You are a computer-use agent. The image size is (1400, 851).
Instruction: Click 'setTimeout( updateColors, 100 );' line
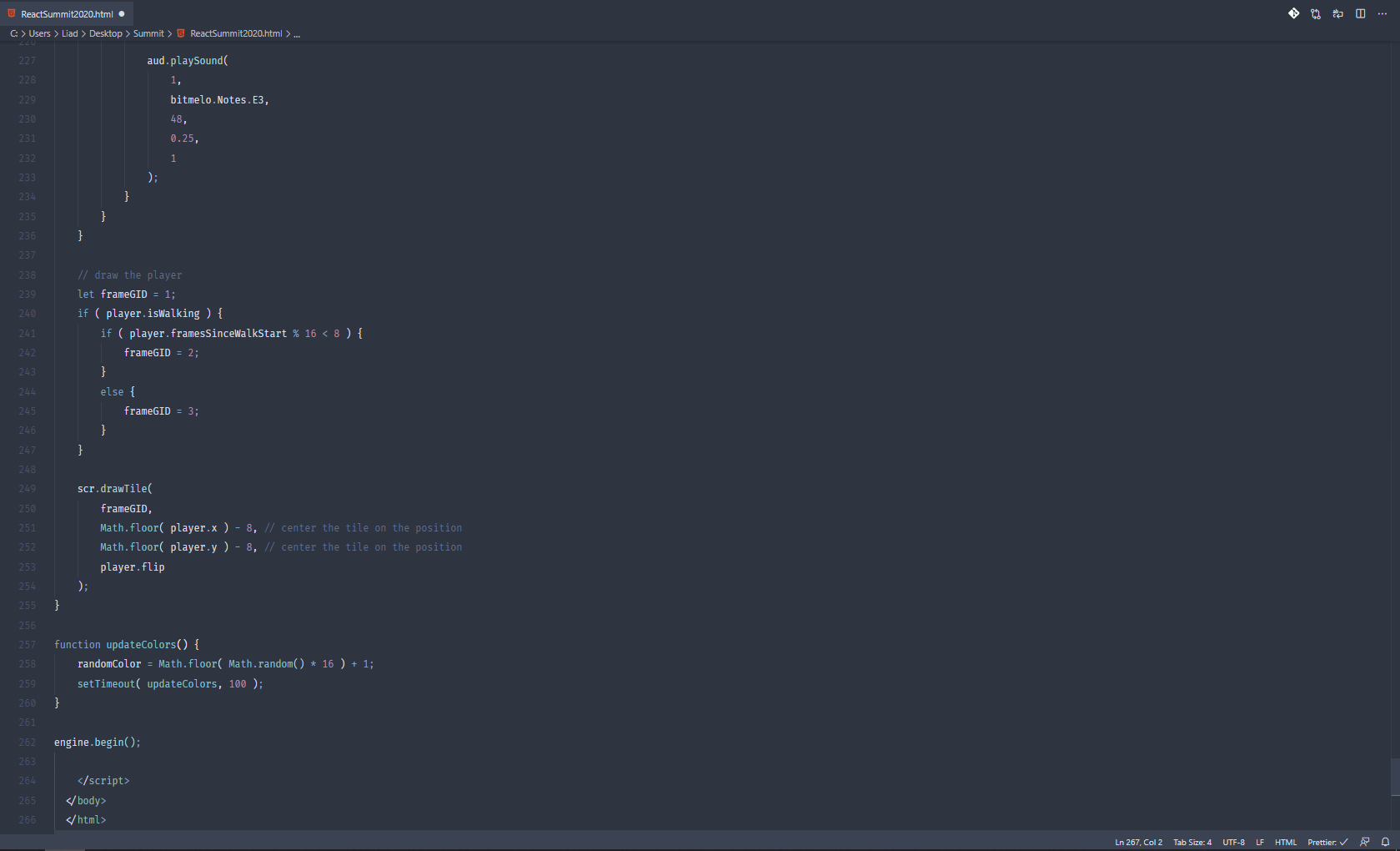coord(170,684)
